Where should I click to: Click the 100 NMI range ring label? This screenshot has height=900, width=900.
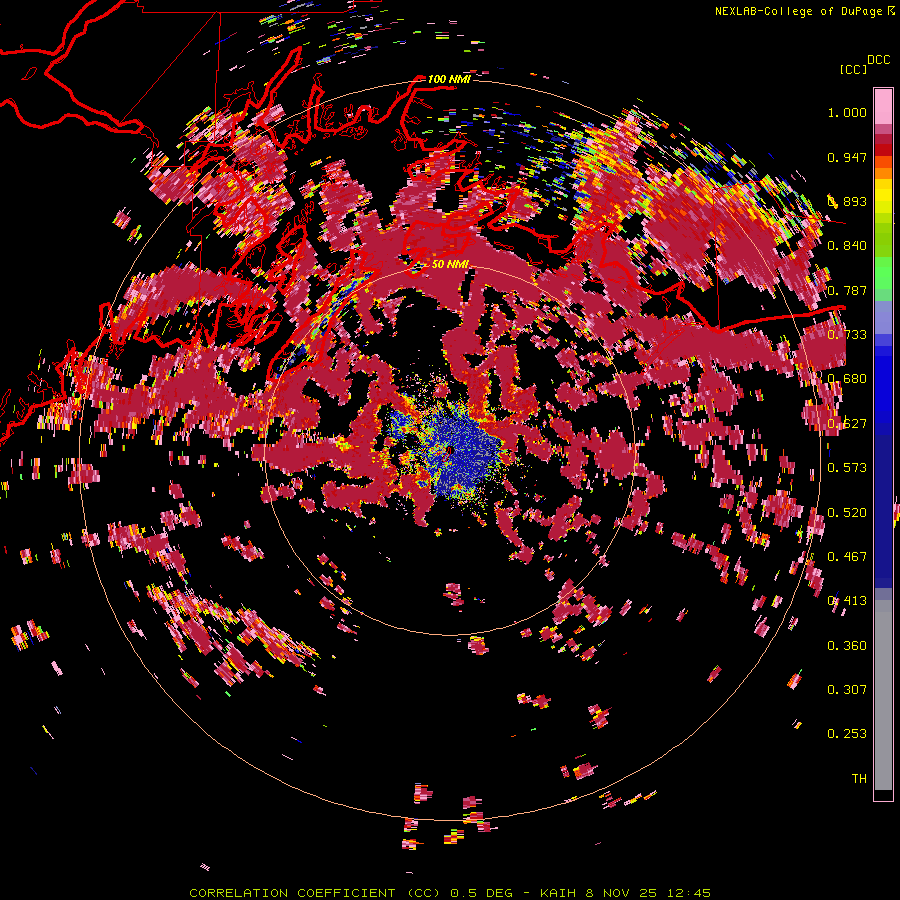pyautogui.click(x=449, y=79)
